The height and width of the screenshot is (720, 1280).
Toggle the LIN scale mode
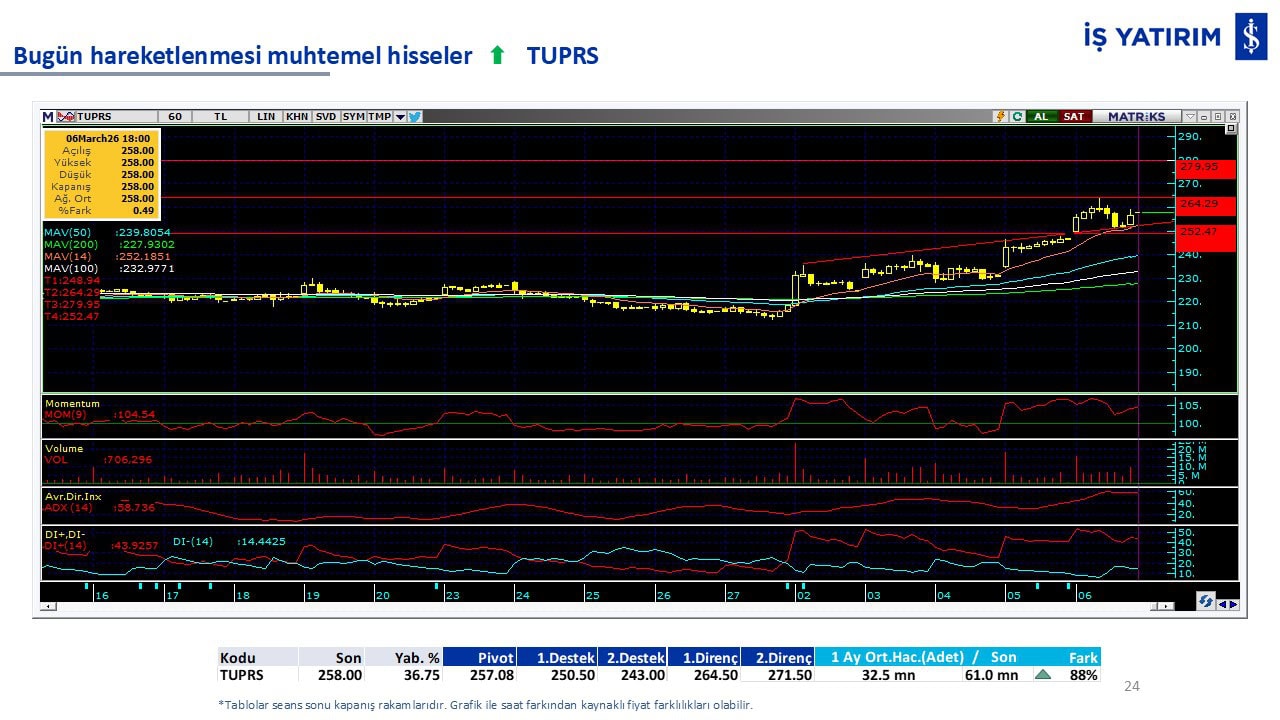[265, 116]
